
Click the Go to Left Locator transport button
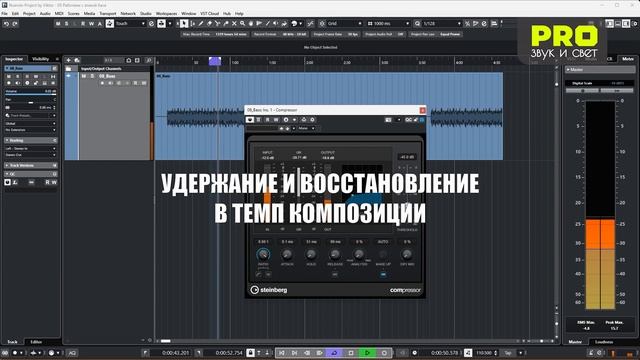(x=282, y=353)
